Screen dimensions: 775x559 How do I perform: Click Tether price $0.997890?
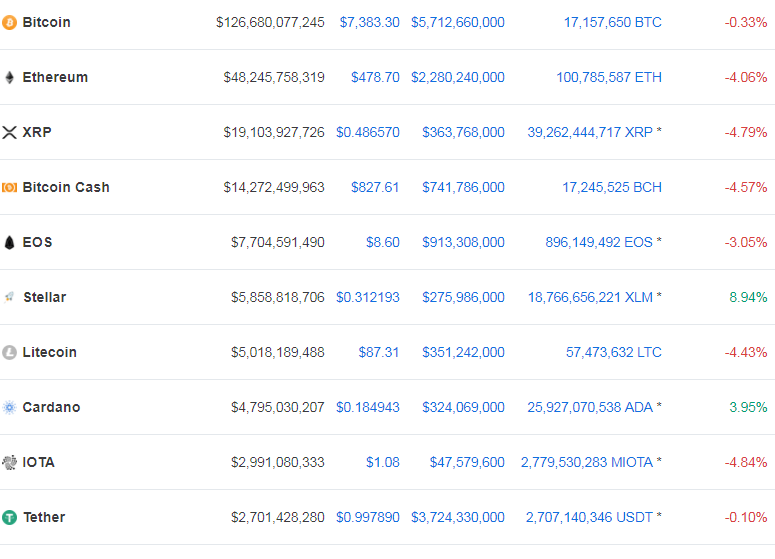point(368,517)
